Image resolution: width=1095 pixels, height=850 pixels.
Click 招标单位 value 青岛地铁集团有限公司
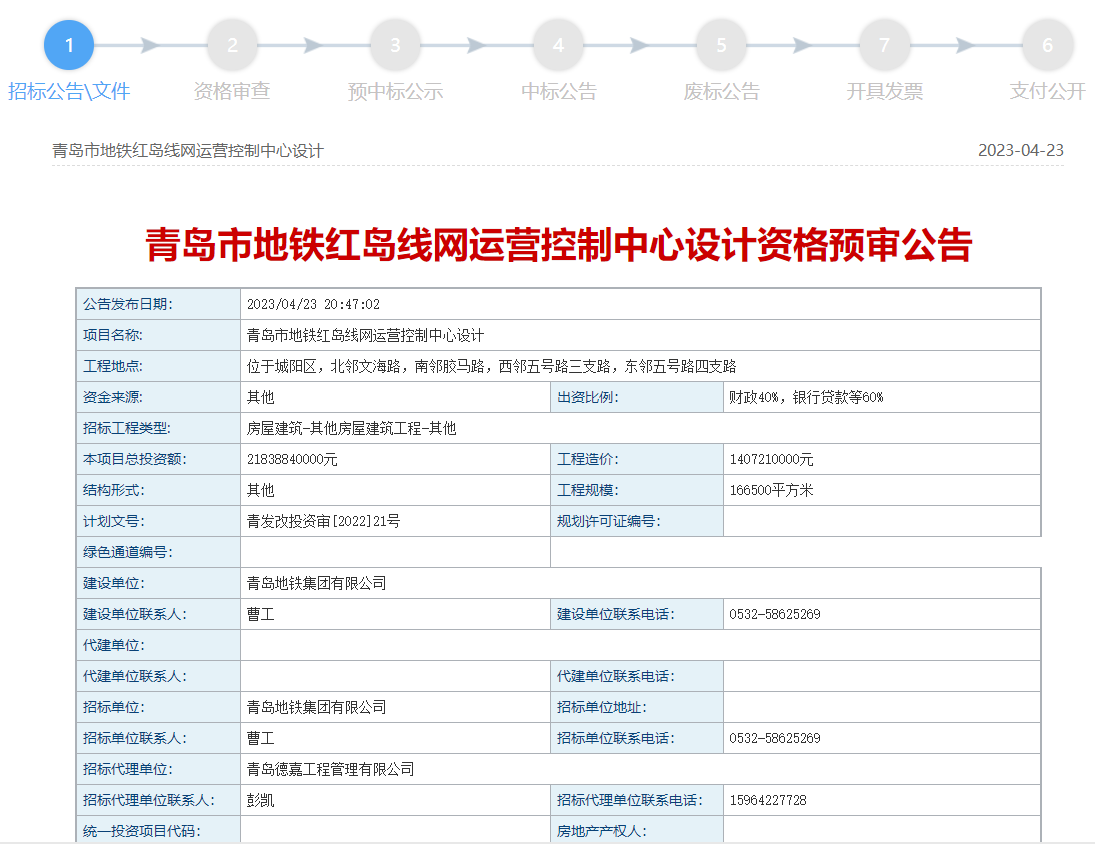tap(316, 708)
